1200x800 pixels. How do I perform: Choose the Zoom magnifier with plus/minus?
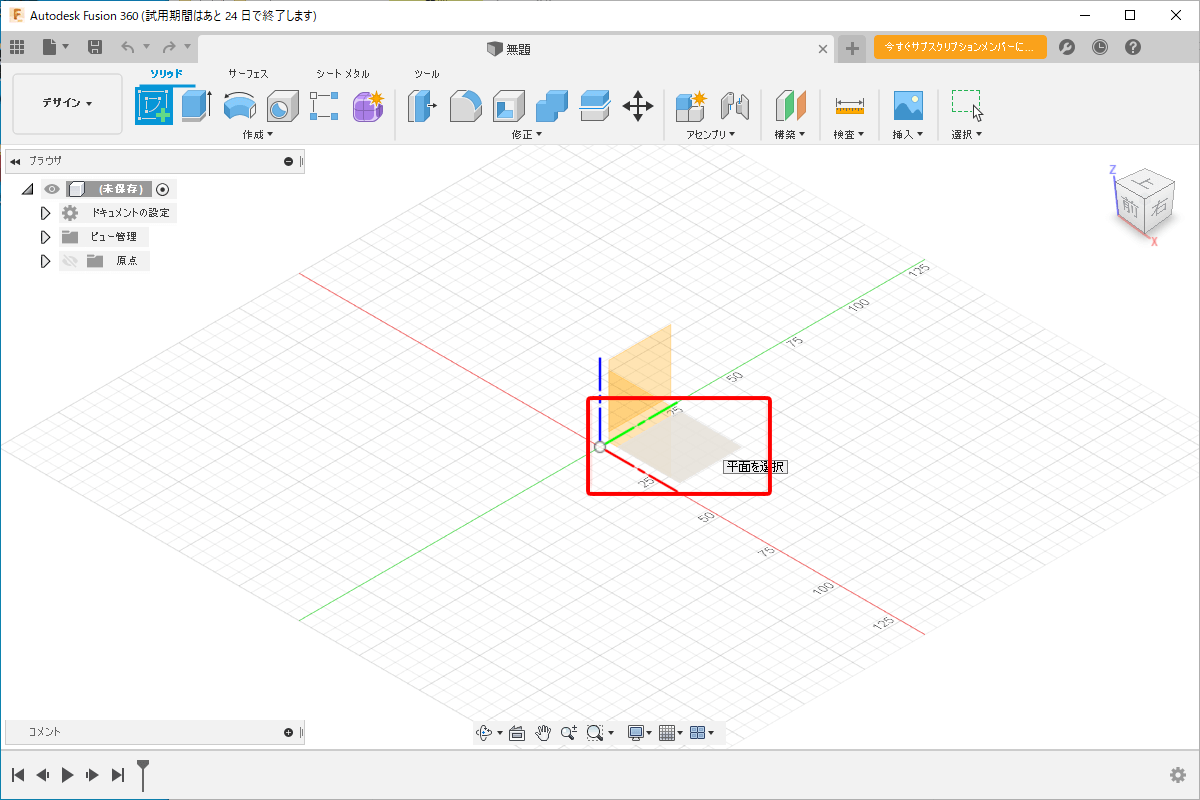(569, 733)
